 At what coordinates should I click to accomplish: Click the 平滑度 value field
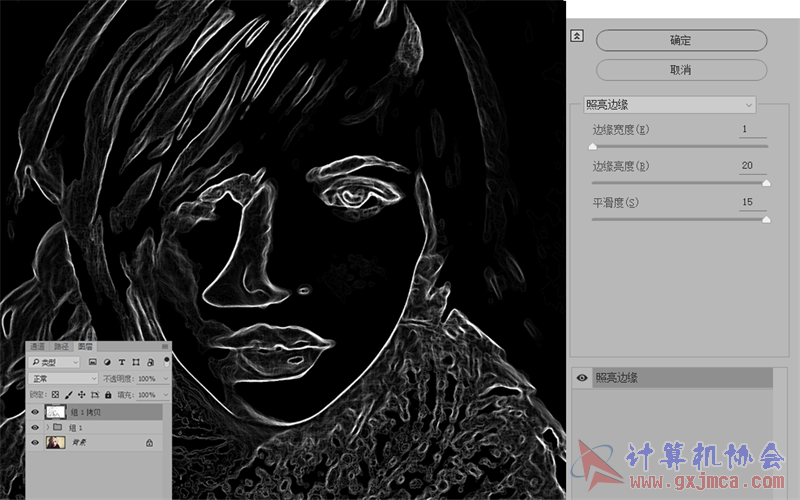point(753,203)
